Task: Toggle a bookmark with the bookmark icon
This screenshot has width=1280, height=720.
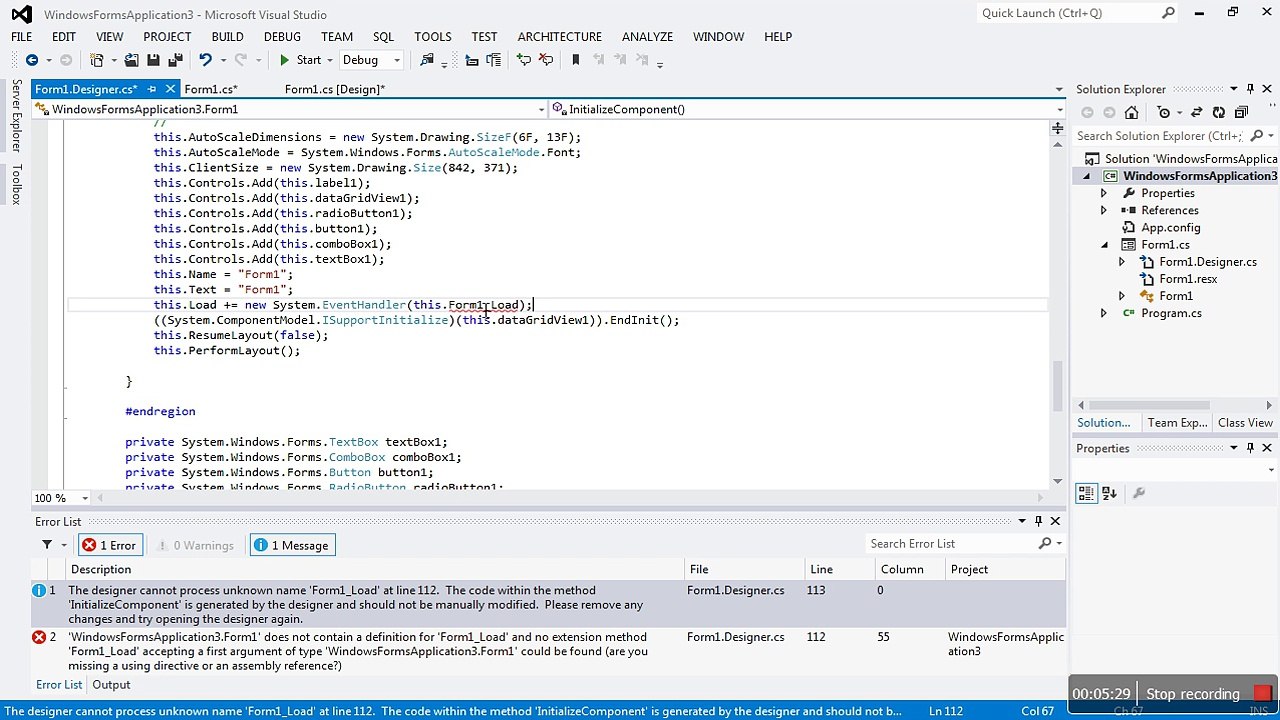Action: [x=575, y=60]
